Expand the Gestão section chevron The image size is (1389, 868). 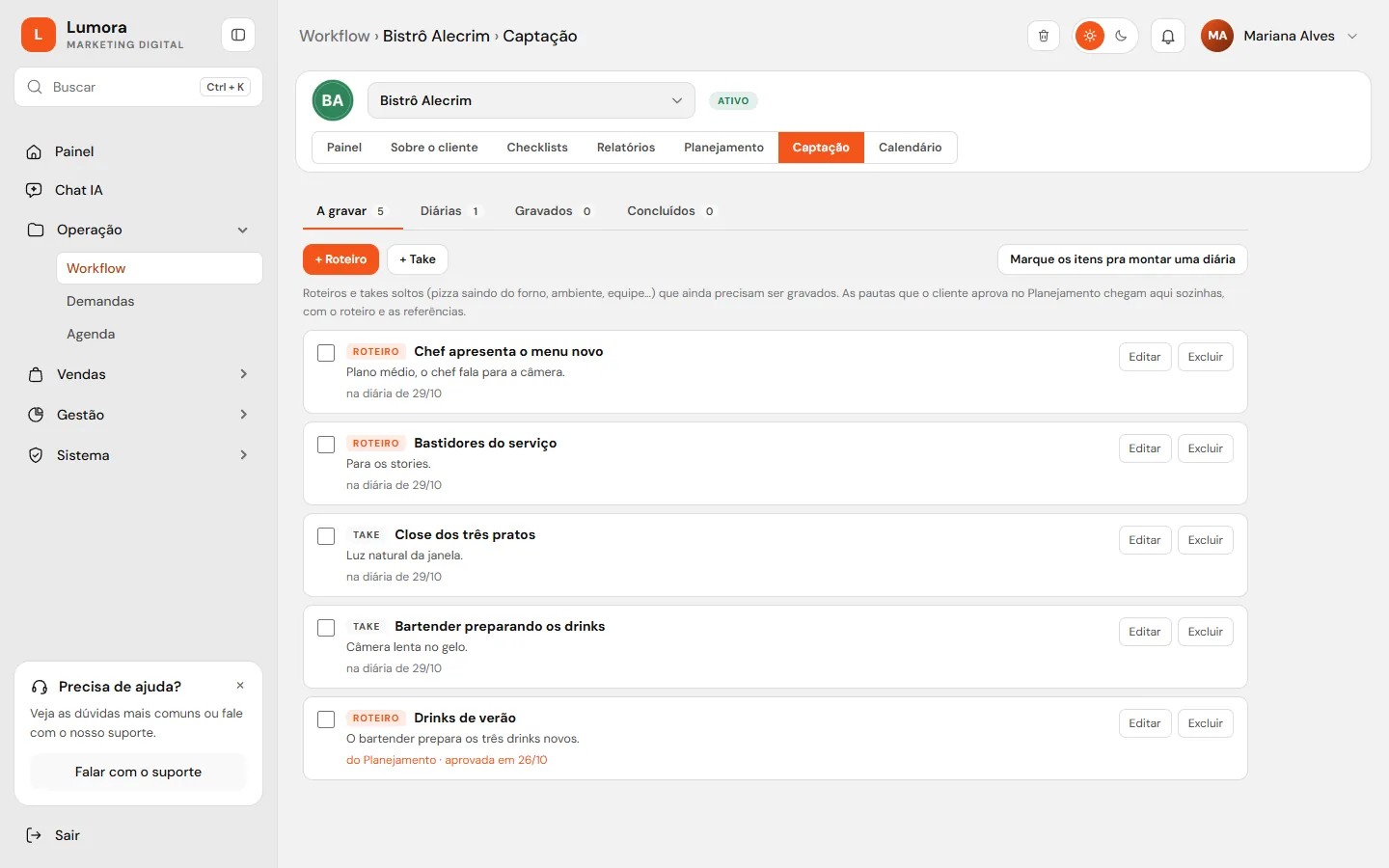click(243, 415)
